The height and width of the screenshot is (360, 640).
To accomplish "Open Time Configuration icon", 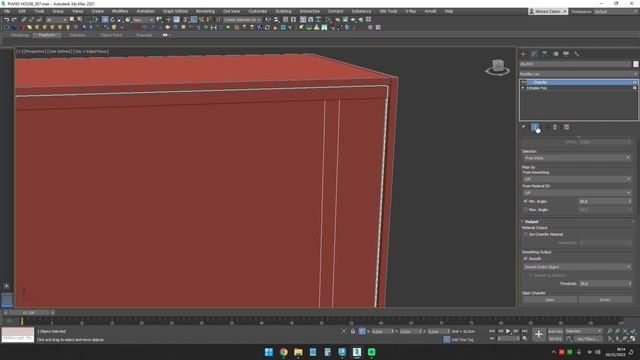I will pyautogui.click(x=525, y=339).
